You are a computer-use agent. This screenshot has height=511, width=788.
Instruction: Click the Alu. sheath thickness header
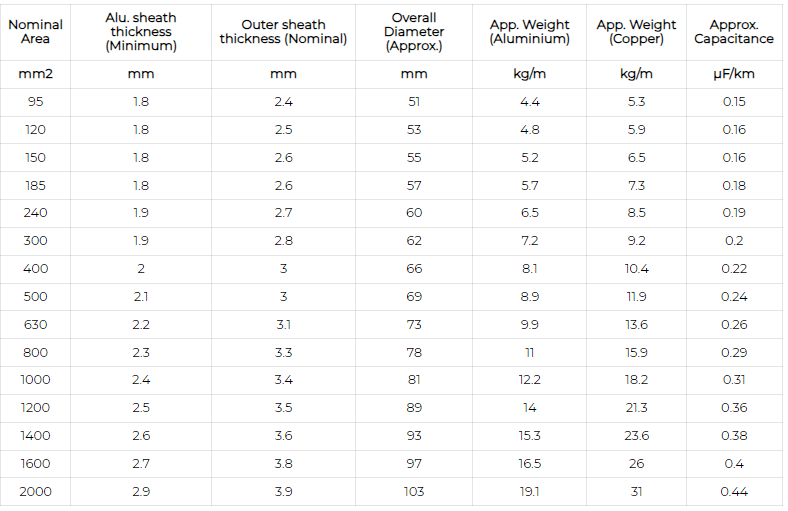[140, 31]
